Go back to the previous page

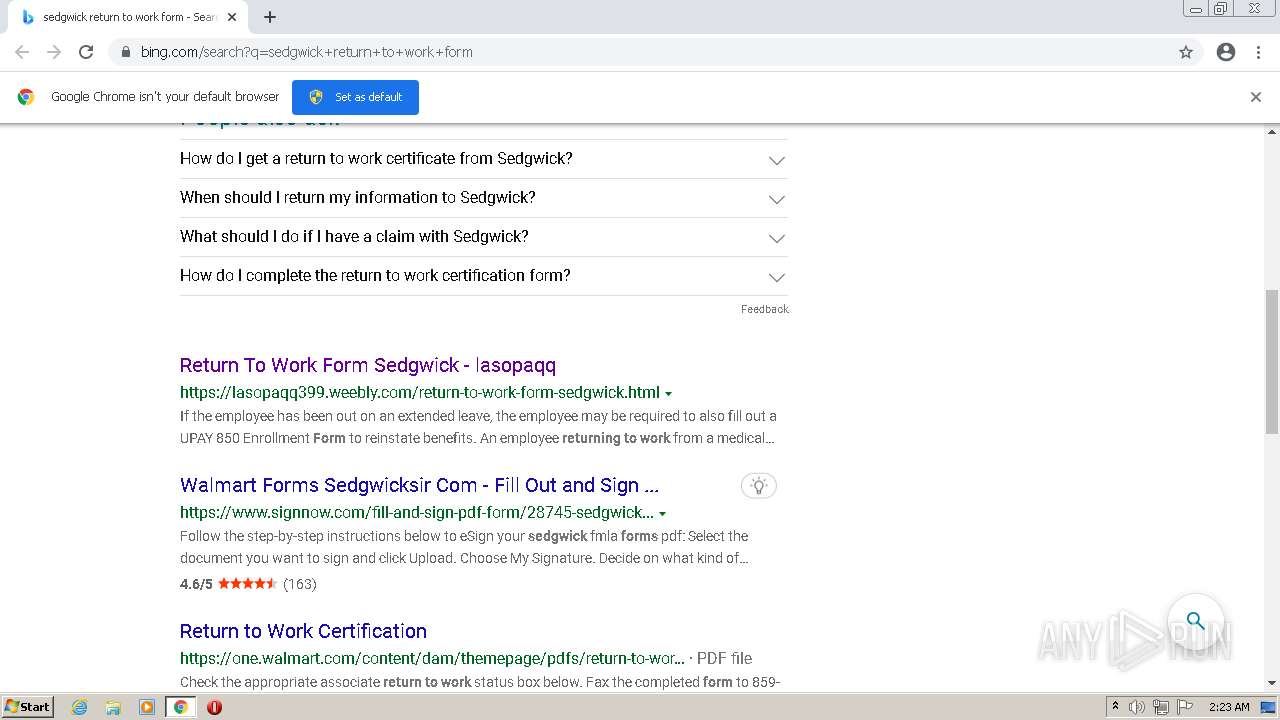22,52
